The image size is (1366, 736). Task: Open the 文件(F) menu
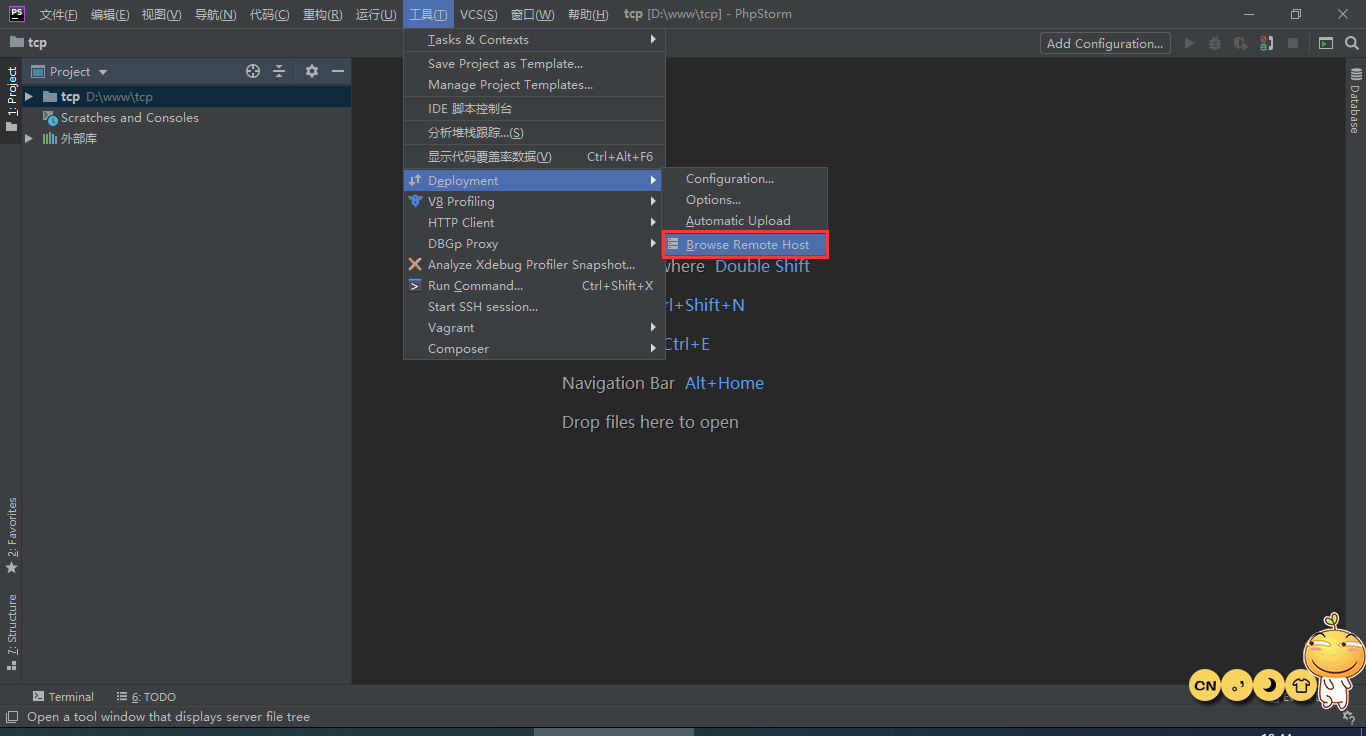pos(58,14)
